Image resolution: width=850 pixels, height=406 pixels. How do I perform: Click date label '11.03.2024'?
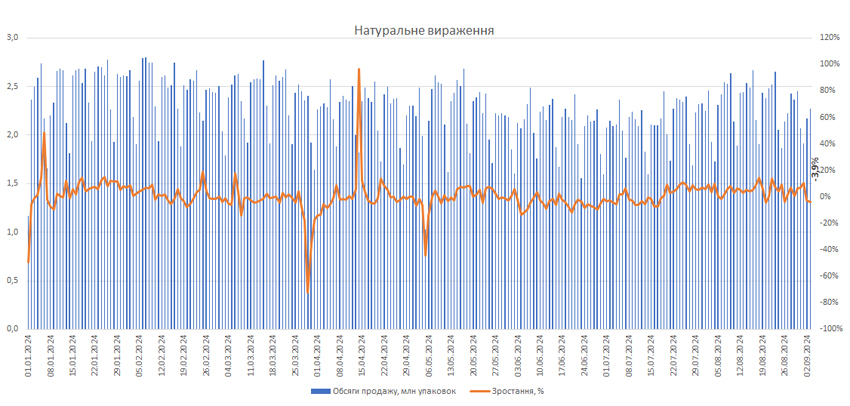[x=251, y=355]
